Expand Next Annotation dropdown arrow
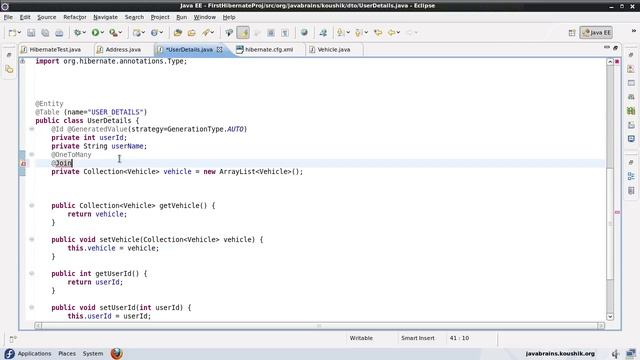 [348, 33]
